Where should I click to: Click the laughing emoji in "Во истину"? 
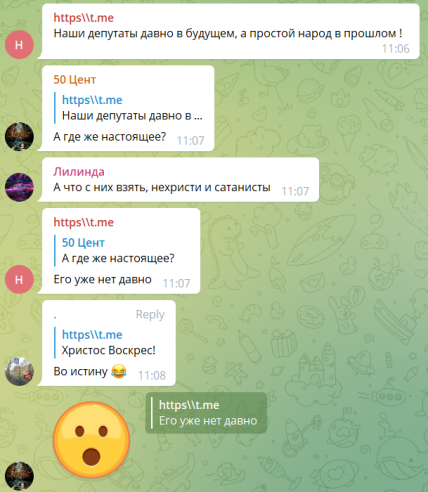pos(119,371)
